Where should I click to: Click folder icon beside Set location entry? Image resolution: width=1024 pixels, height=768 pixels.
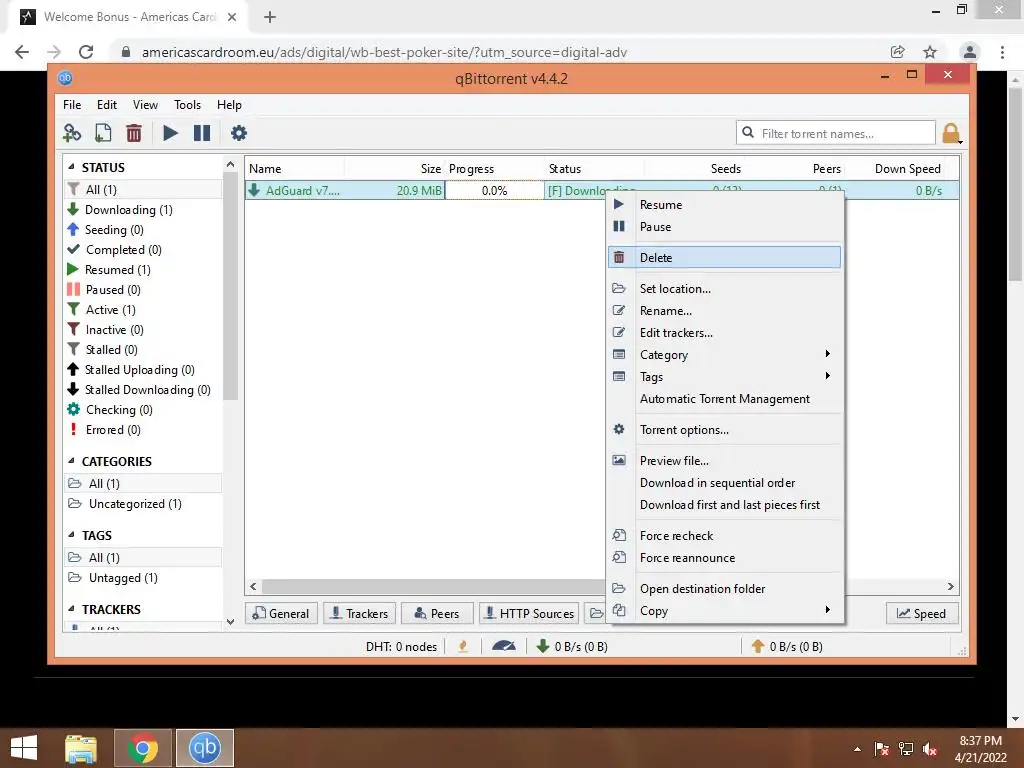coord(619,289)
